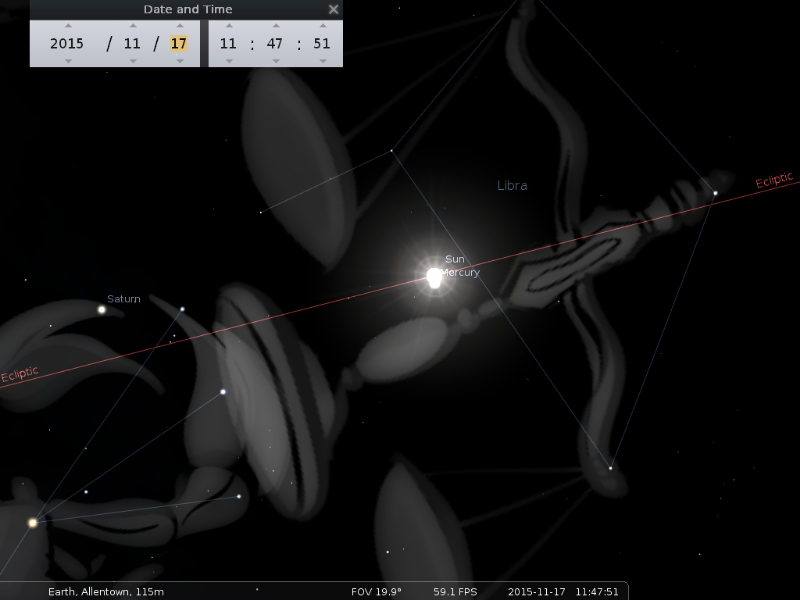Decrement the day value 17
Viewport: 800px width, 600px height.
click(179, 61)
